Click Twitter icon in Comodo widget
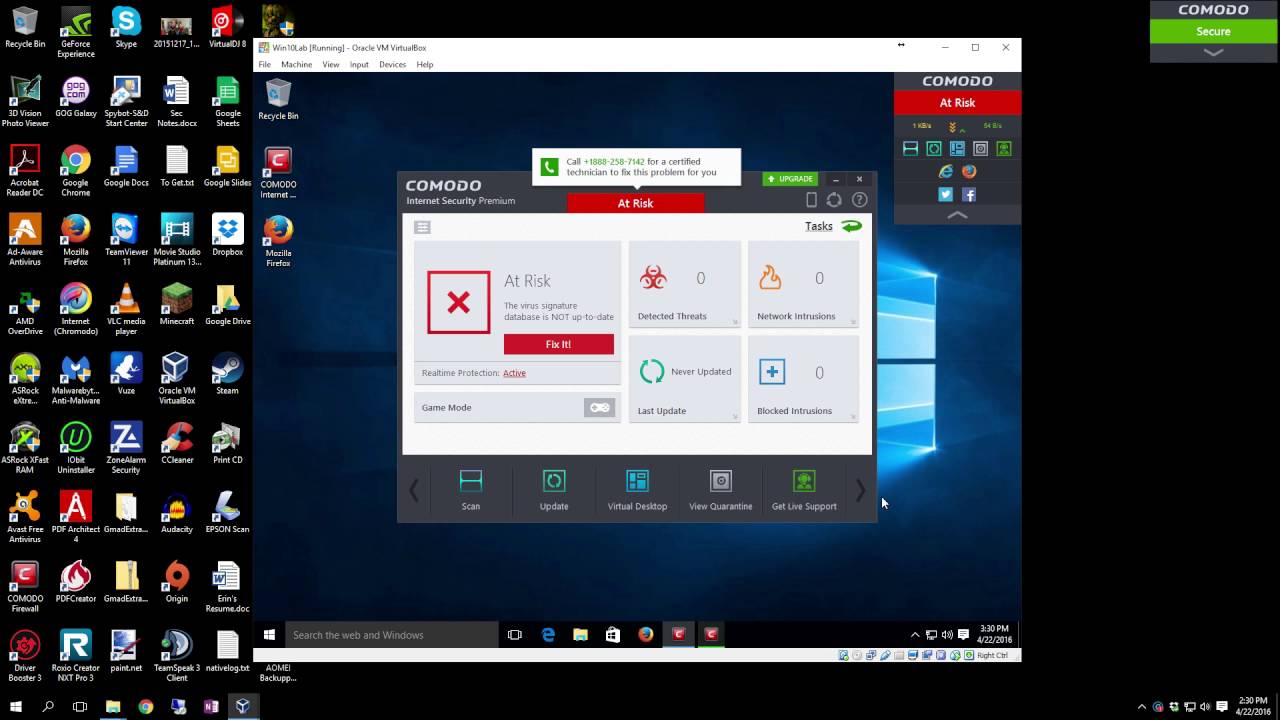 946,195
